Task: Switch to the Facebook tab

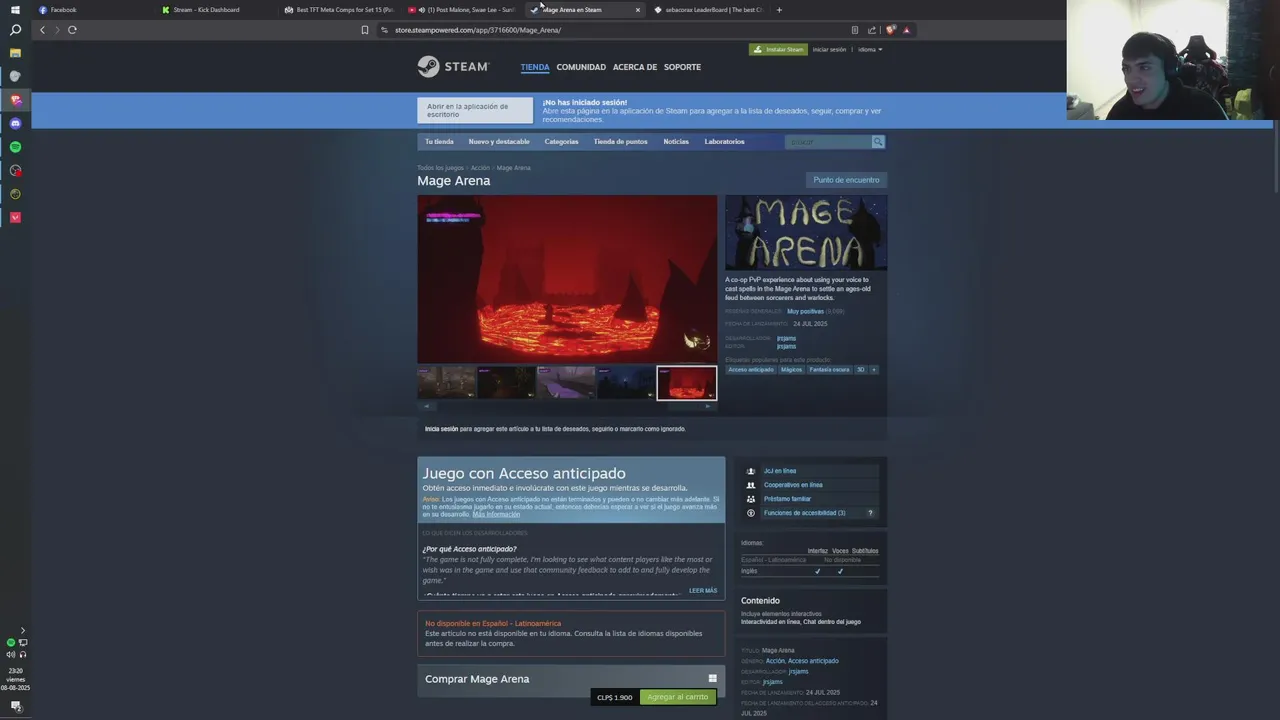Action: tap(90, 10)
